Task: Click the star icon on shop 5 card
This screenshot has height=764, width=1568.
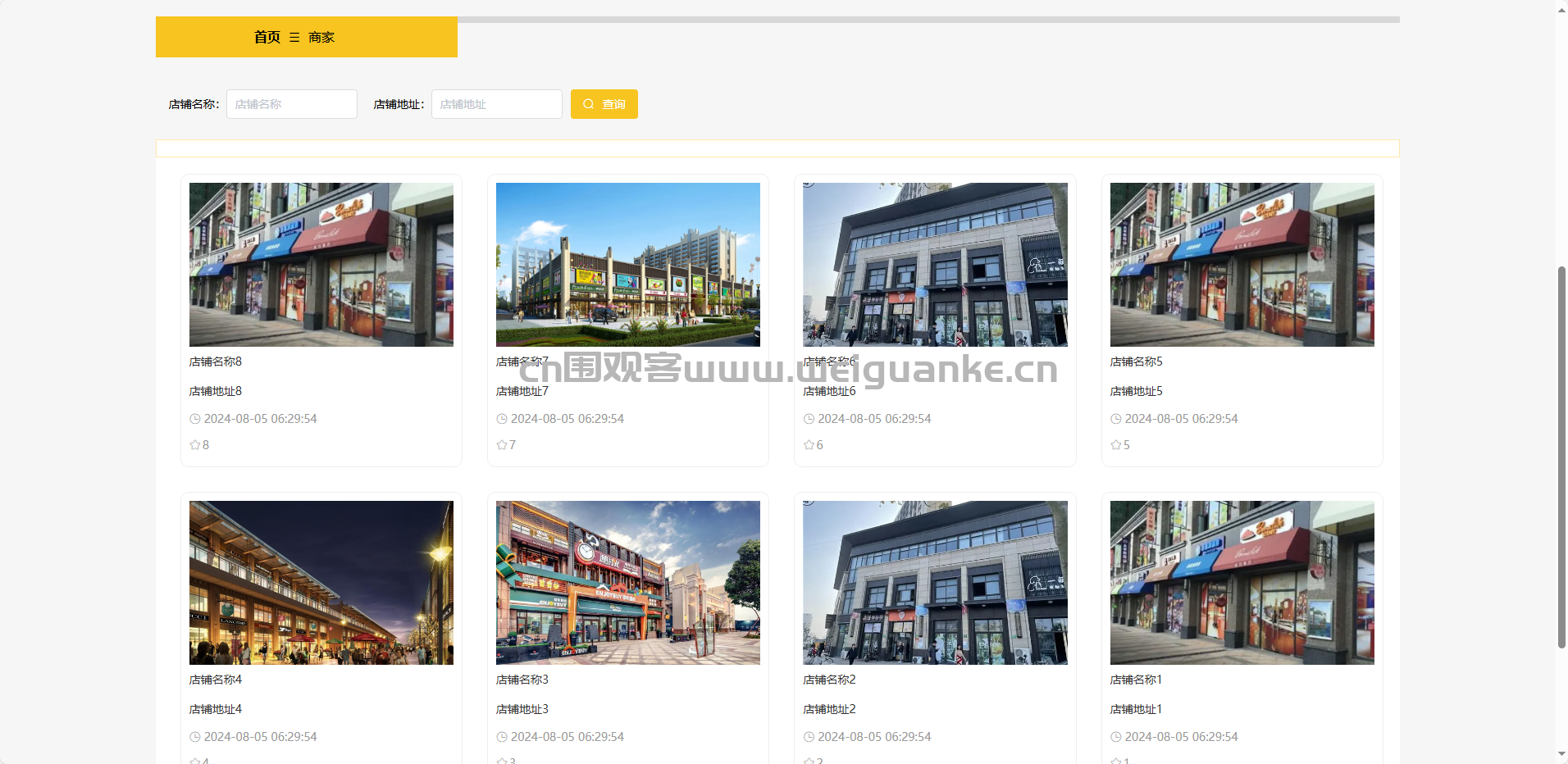Action: click(x=1116, y=445)
